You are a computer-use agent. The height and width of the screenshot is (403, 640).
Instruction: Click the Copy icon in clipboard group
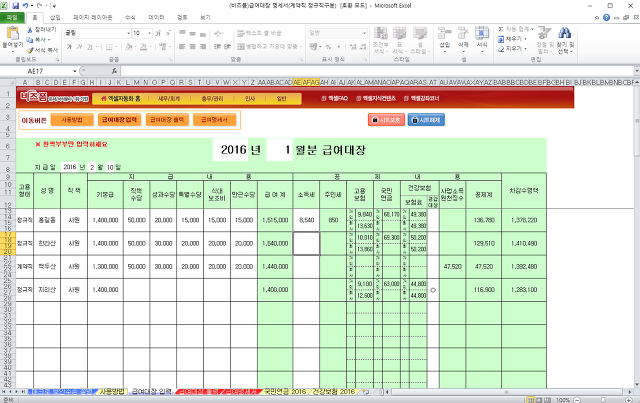(x=29, y=40)
